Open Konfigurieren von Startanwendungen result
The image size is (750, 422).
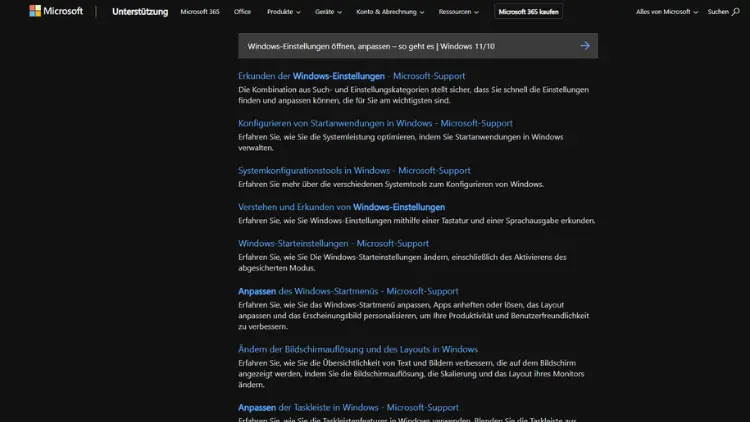click(375, 123)
